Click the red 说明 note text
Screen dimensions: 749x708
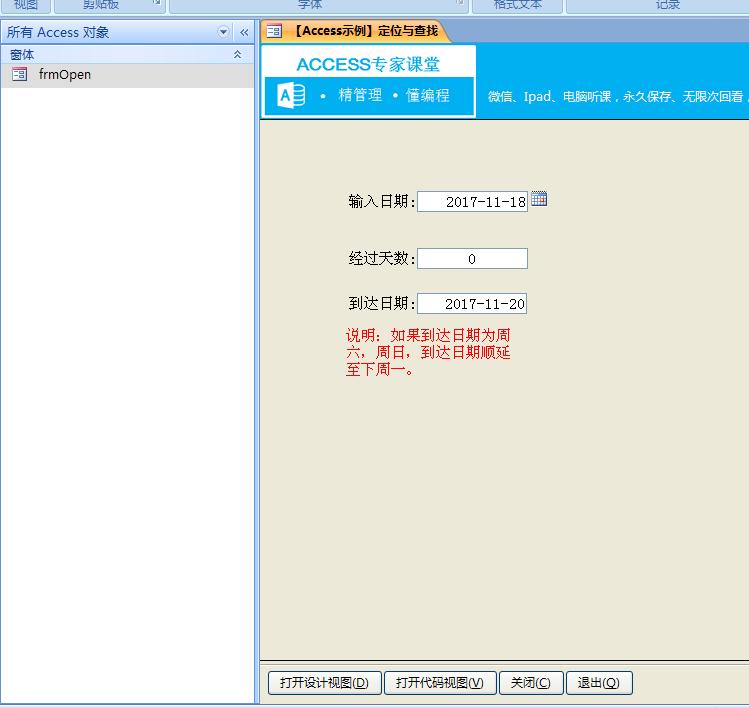point(428,352)
